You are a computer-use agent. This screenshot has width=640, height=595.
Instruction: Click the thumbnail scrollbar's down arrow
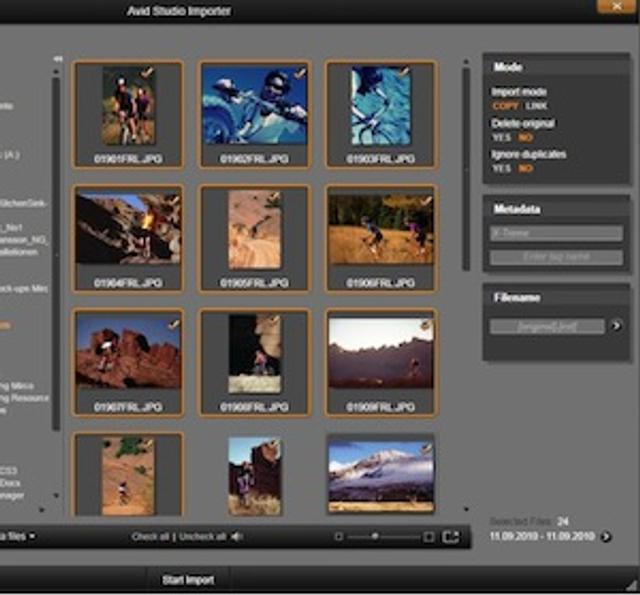(x=466, y=509)
